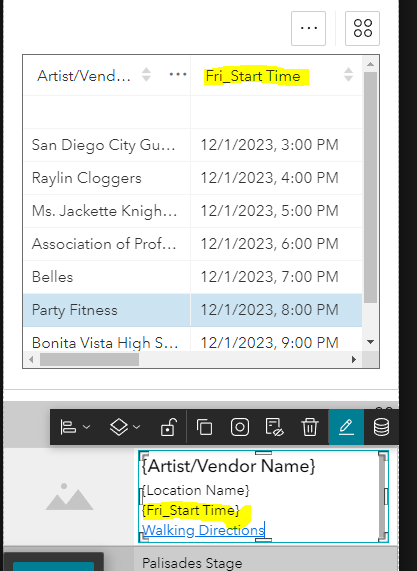Open the align dropdown in the toolbar
The height and width of the screenshot is (571, 417).
coord(75,426)
